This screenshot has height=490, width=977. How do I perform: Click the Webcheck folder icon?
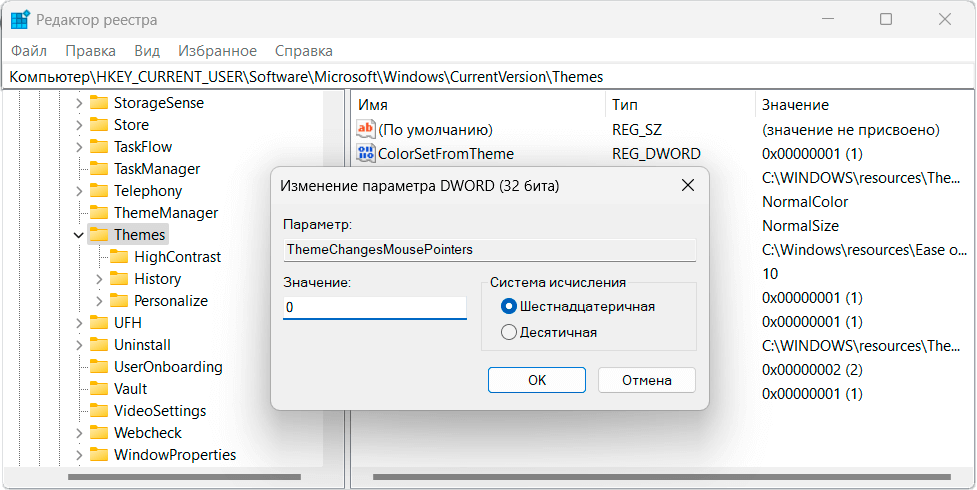pos(98,433)
